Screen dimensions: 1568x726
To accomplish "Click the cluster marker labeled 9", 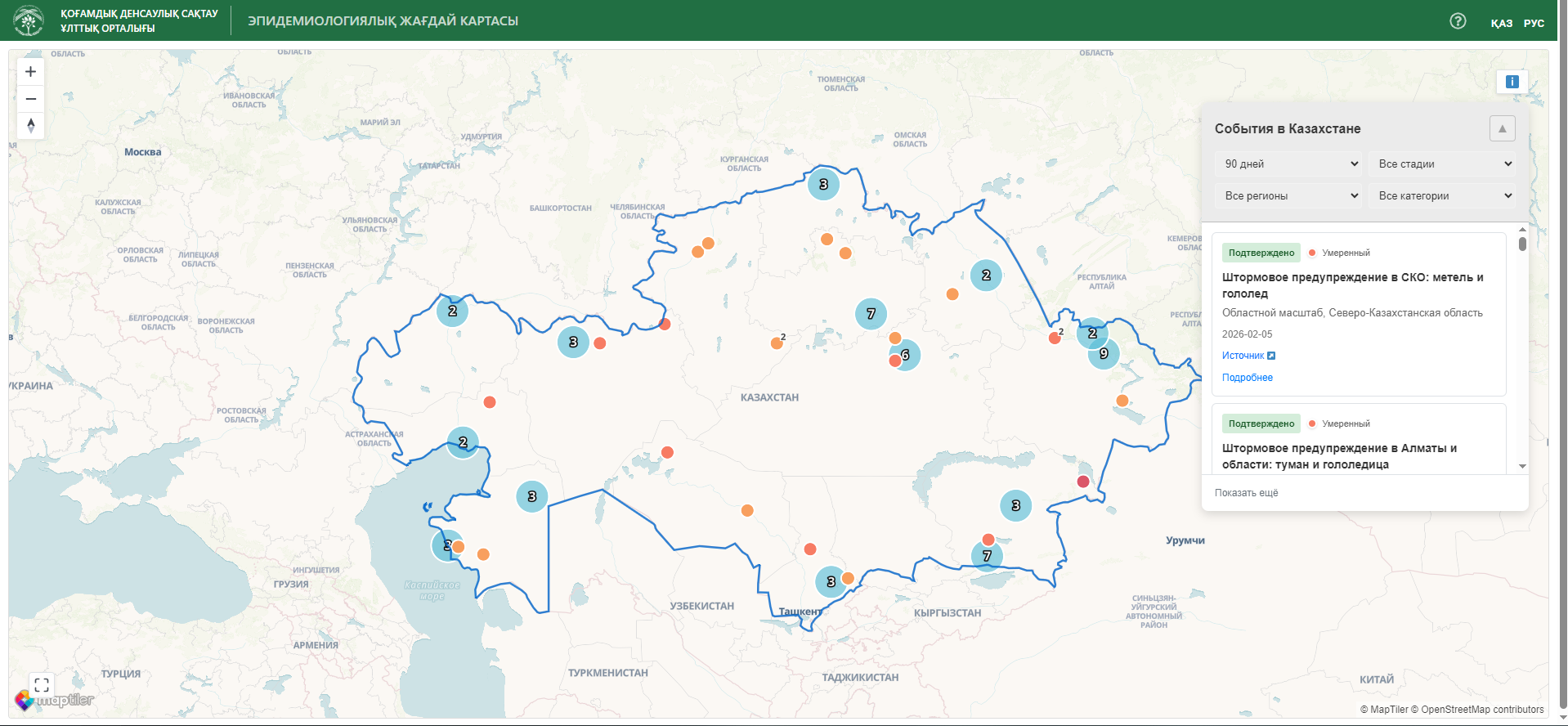I will (1104, 354).
